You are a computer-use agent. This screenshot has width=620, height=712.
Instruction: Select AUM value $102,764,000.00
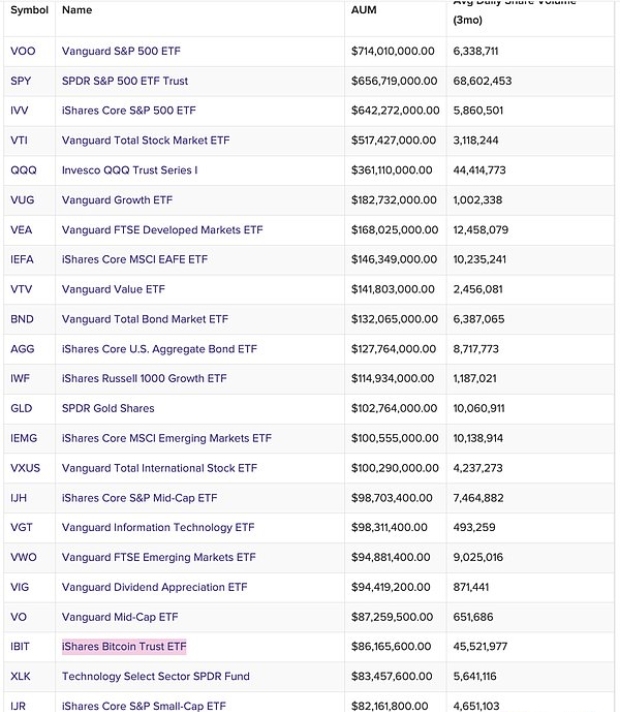(394, 408)
